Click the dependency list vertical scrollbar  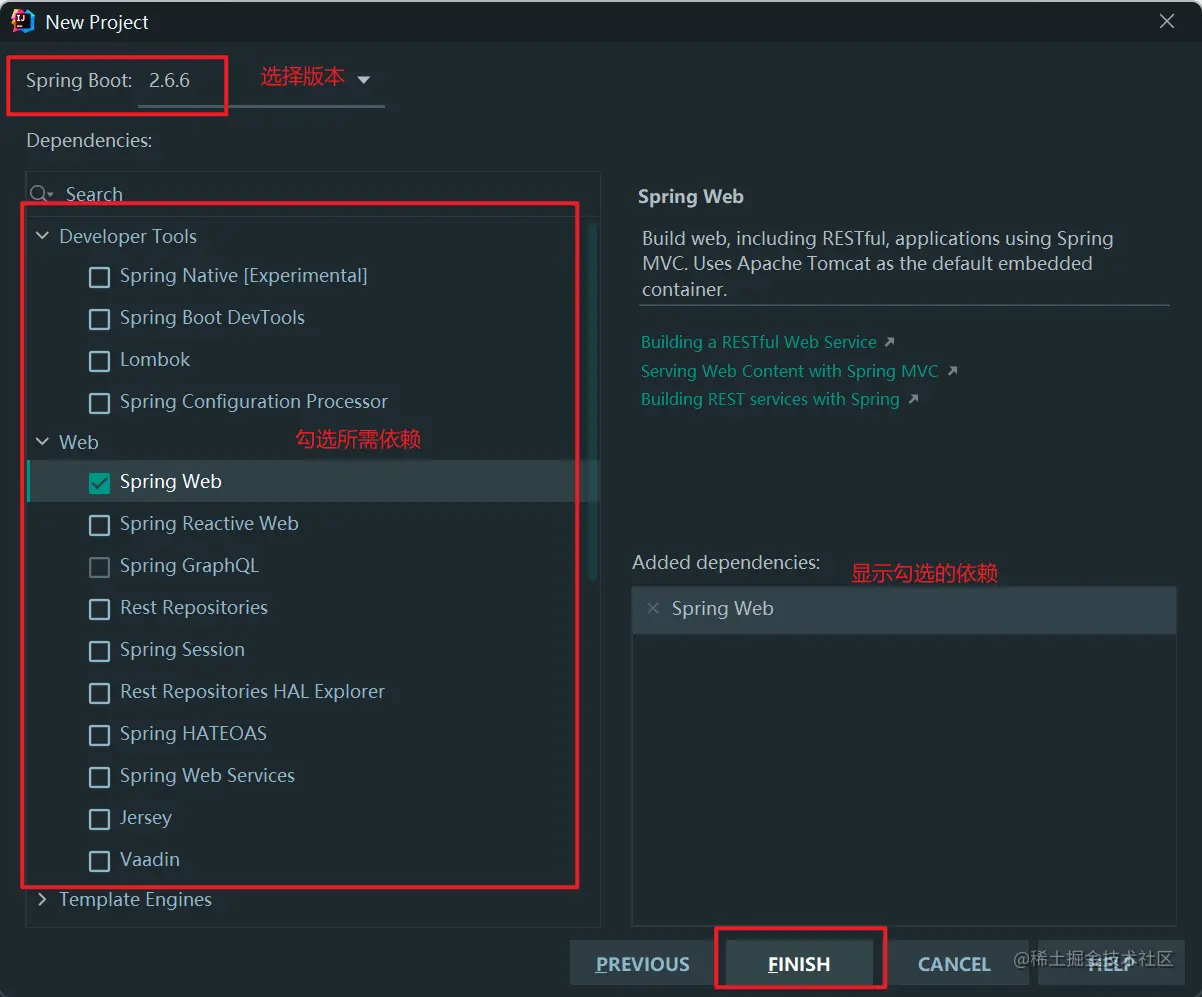593,400
